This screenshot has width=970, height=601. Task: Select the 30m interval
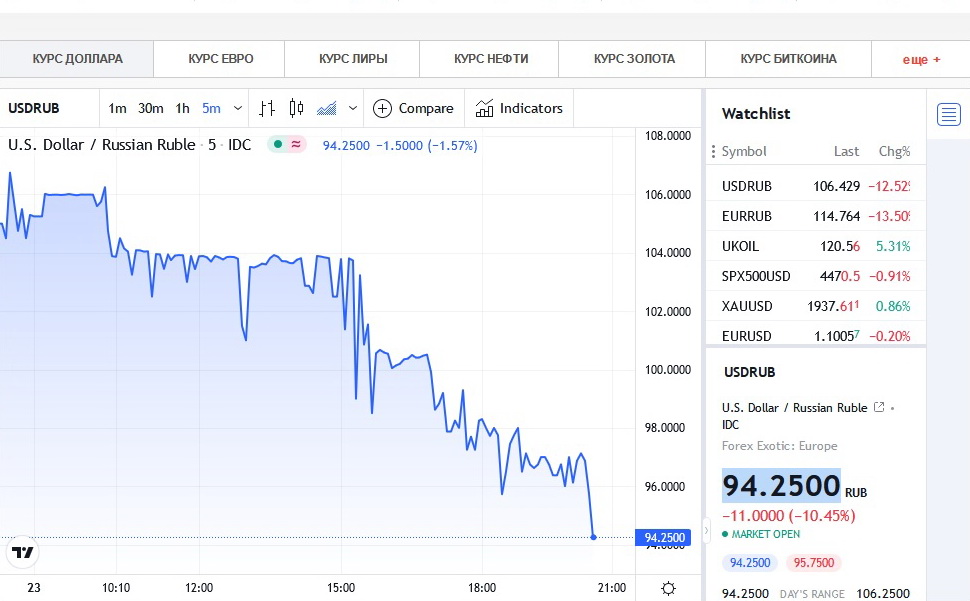151,108
